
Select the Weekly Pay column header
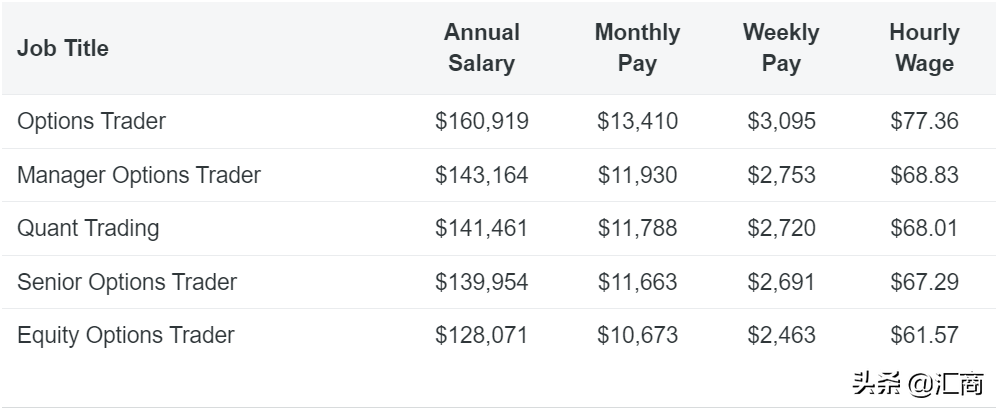(x=781, y=48)
